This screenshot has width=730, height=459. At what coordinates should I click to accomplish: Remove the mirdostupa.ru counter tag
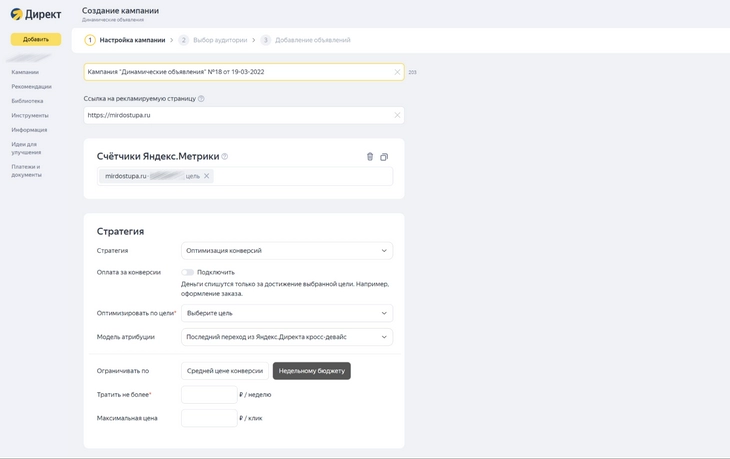207,176
